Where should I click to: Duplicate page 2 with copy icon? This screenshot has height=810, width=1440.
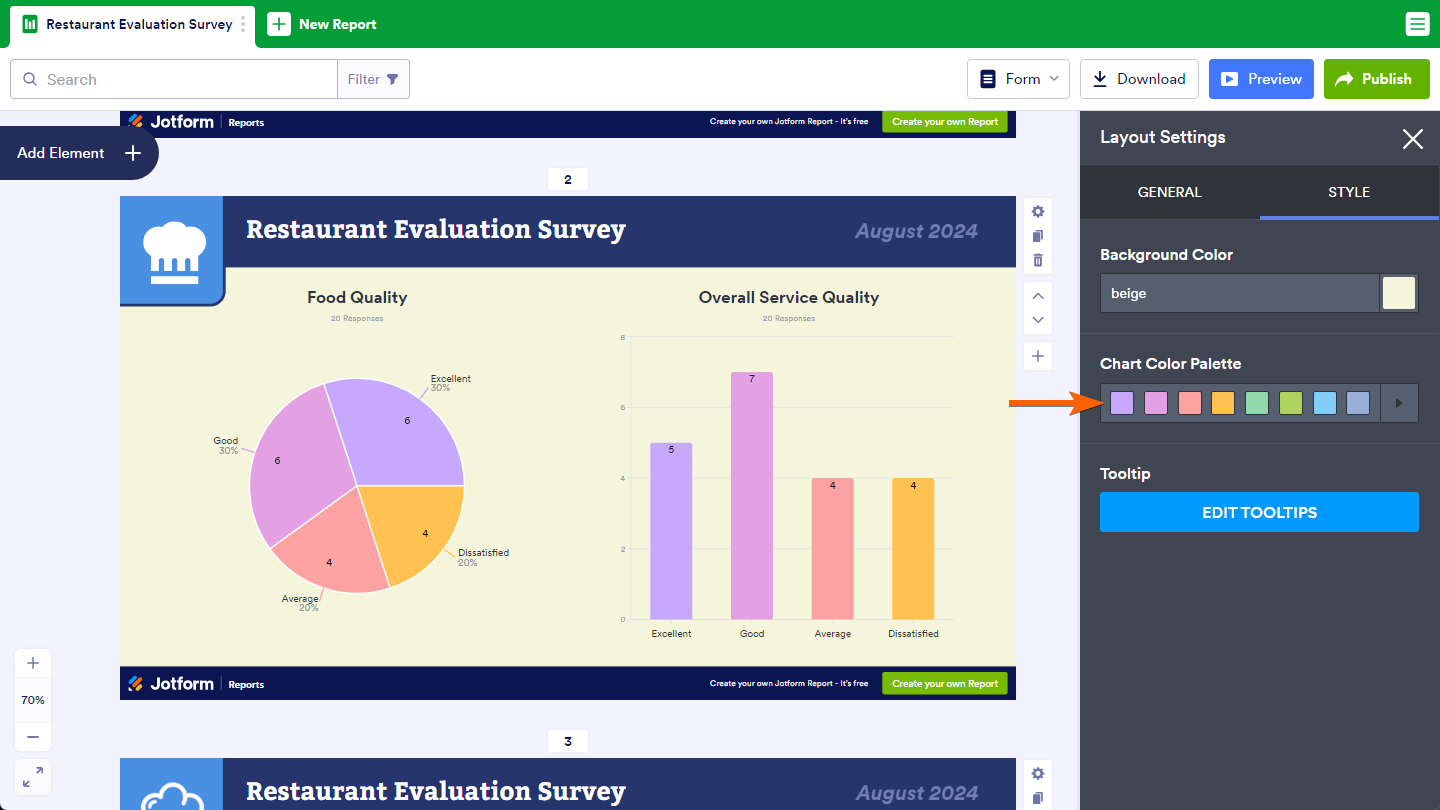point(1038,236)
